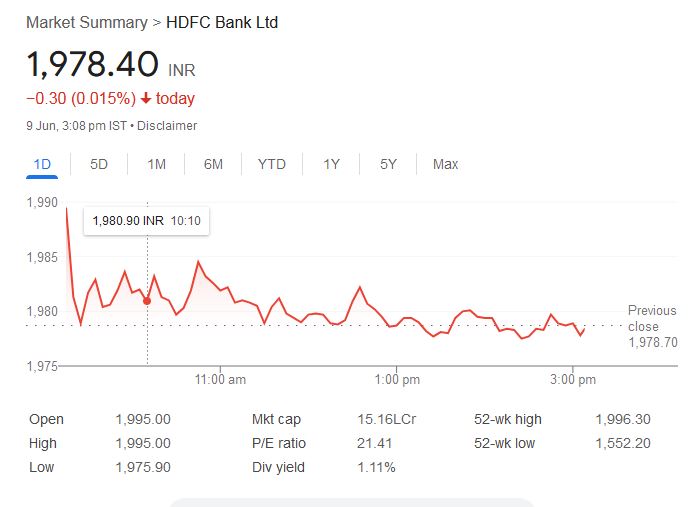Click the 1:00 pm axis label
Viewport: 700px width, 507px height.
398,380
